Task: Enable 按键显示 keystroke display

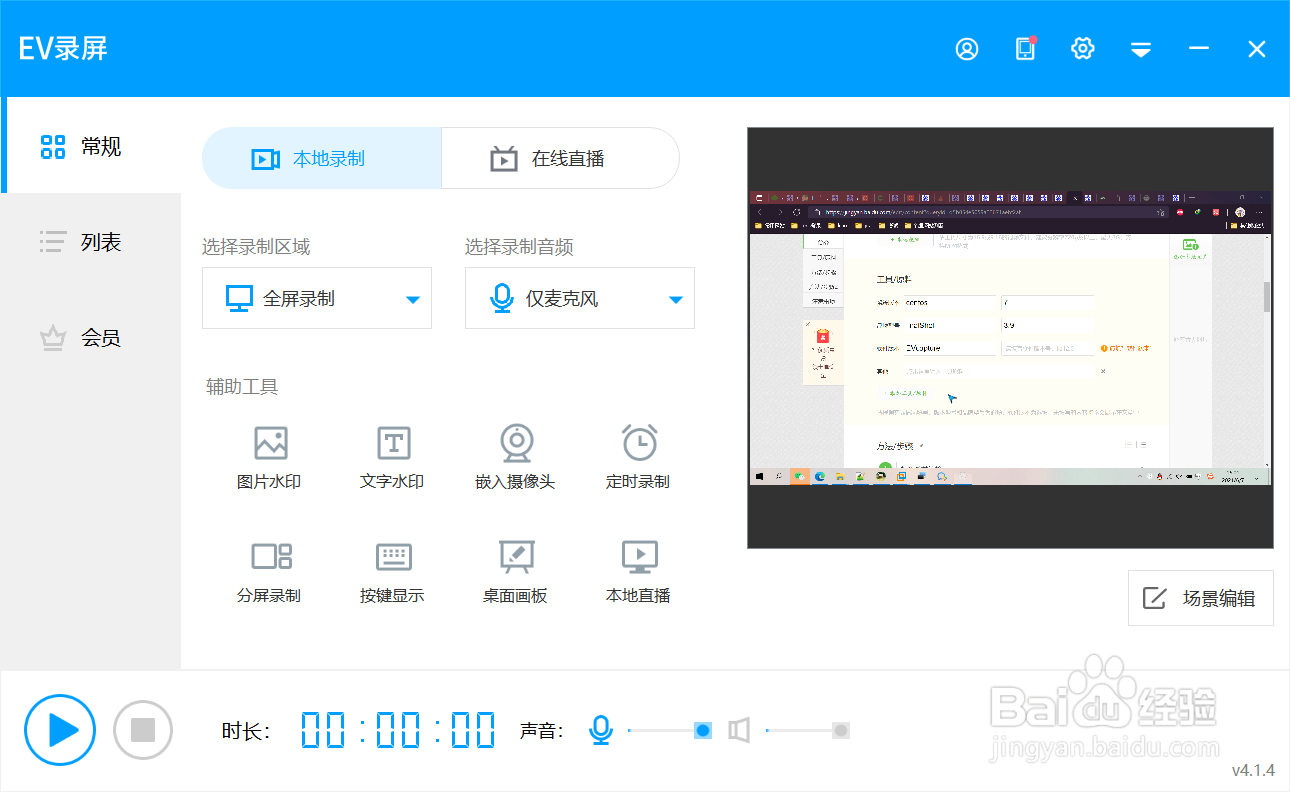Action: 392,570
